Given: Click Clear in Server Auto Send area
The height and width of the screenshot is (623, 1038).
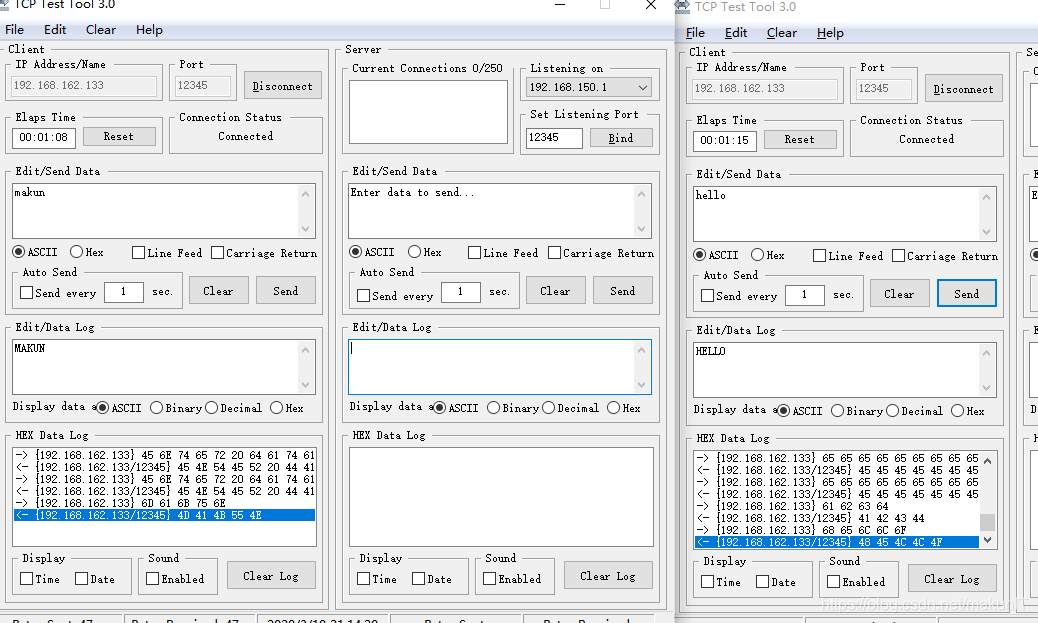Looking at the screenshot, I should (555, 291).
